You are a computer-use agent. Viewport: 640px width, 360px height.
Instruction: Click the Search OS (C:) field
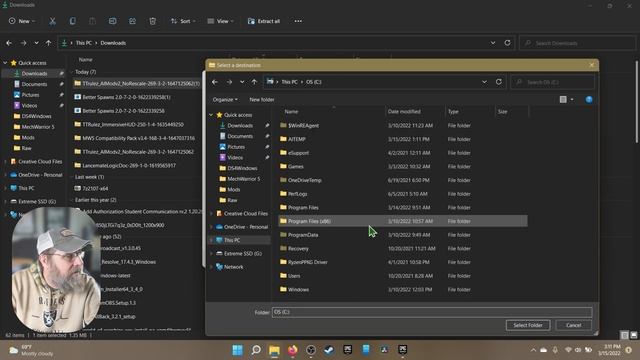(553, 82)
